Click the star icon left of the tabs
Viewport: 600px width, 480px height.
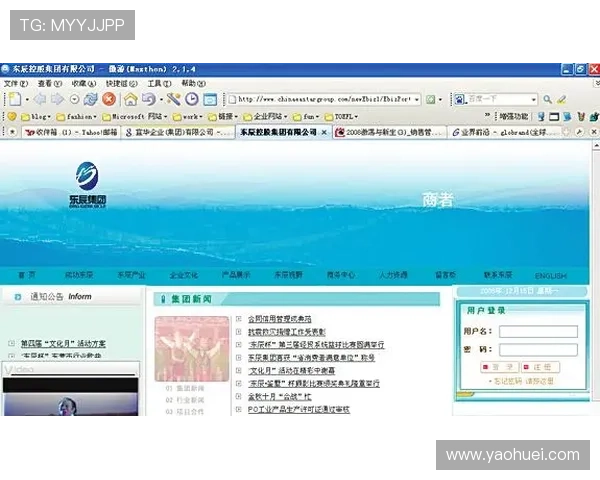pyautogui.click(x=12, y=132)
